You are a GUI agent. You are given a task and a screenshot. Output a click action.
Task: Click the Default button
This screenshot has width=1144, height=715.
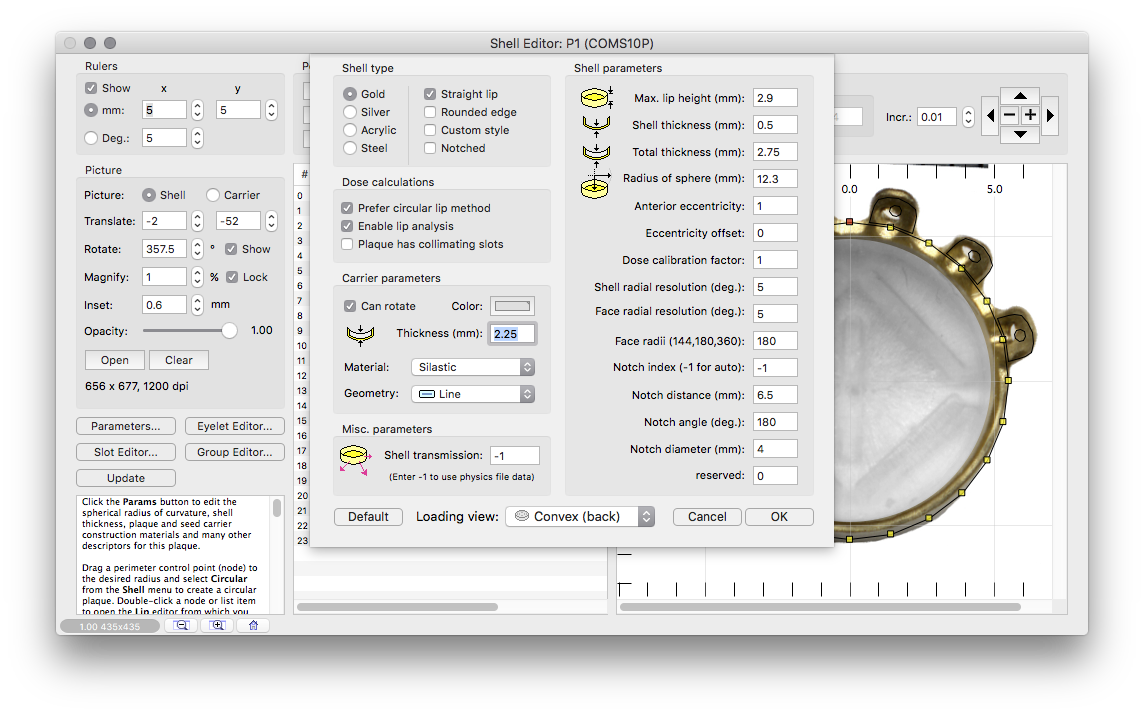(368, 517)
